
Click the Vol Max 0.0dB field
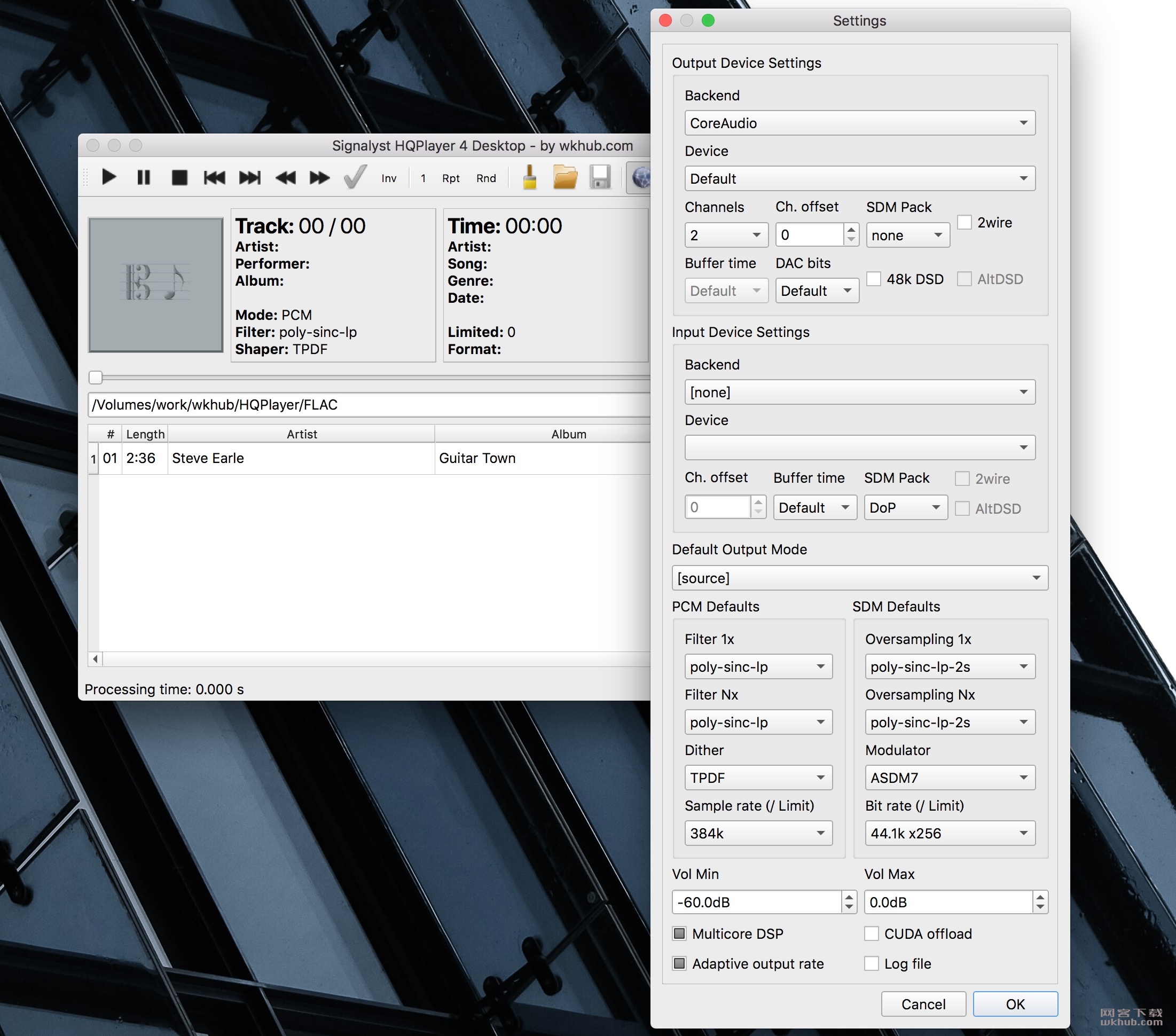[x=948, y=901]
